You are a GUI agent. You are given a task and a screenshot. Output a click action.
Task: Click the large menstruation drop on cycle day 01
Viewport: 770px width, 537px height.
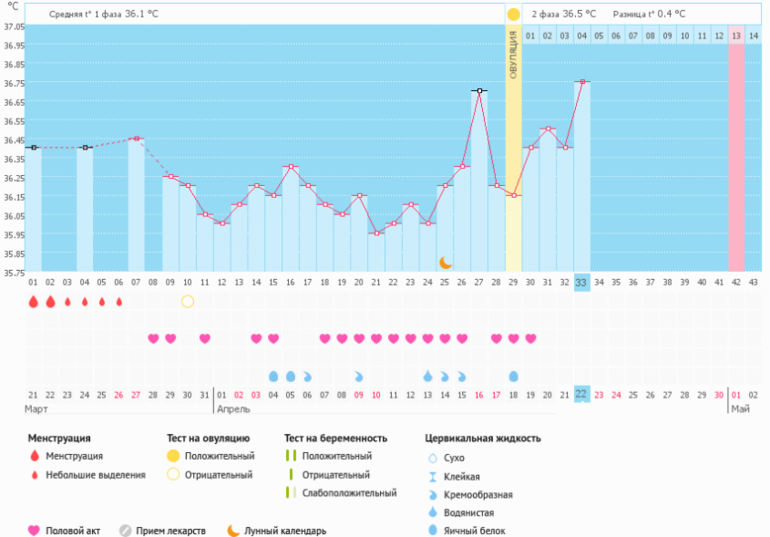[33, 301]
